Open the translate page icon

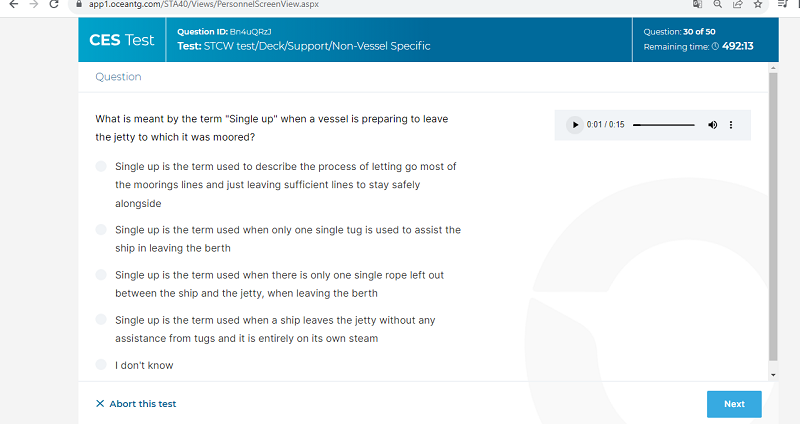click(x=697, y=4)
